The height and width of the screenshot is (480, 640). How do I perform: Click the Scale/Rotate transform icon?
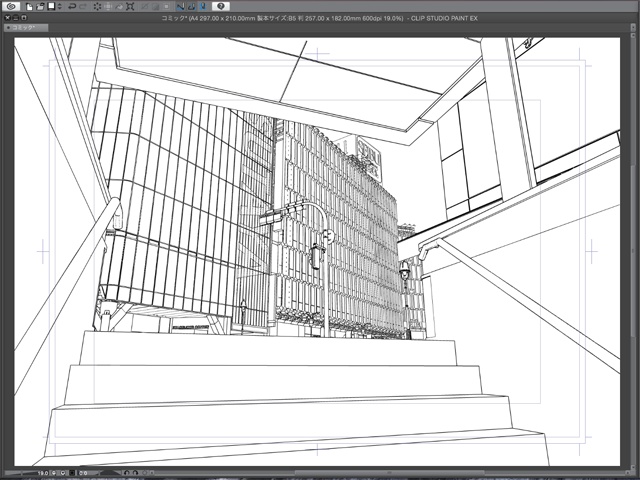tap(130, 6)
